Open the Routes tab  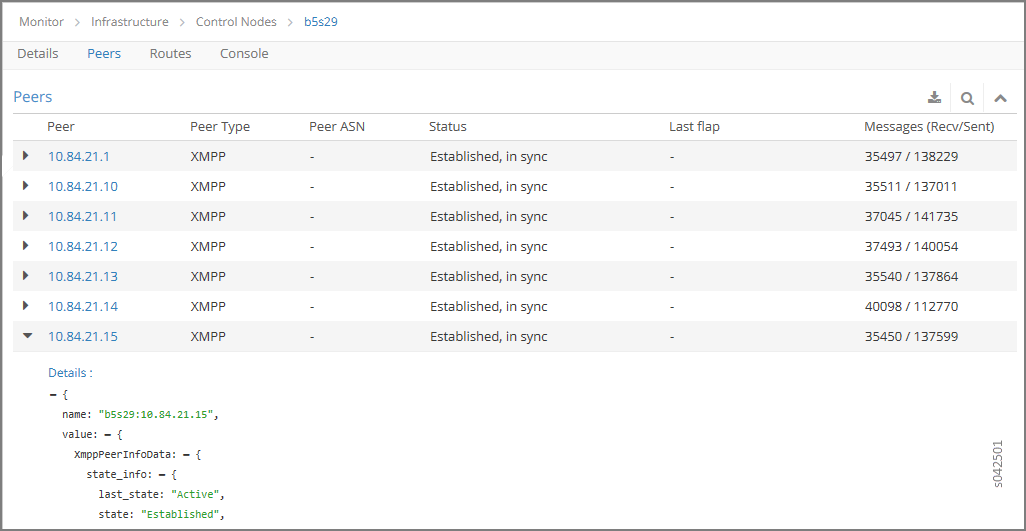click(x=170, y=54)
